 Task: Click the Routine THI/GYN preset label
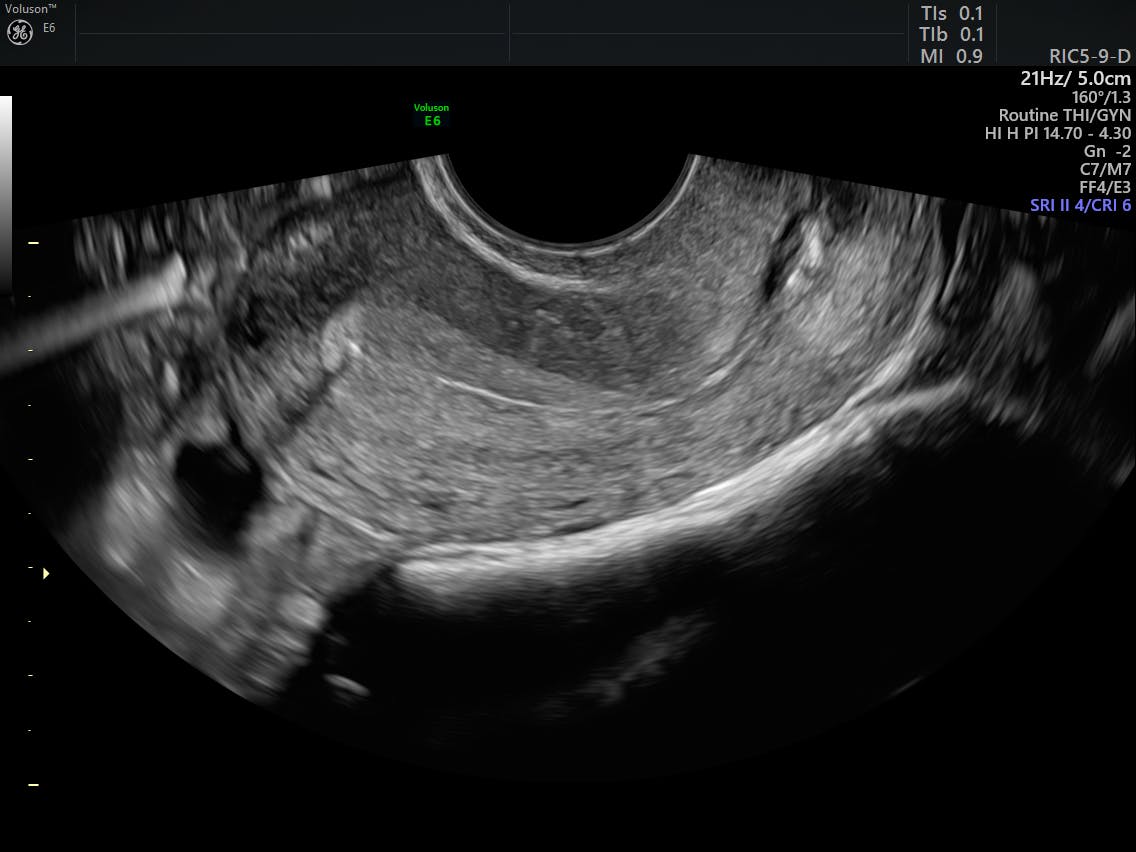pyautogui.click(x=1064, y=115)
